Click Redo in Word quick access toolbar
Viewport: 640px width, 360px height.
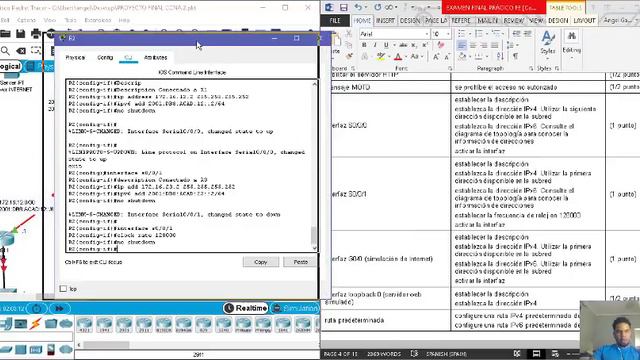[x=378, y=7]
